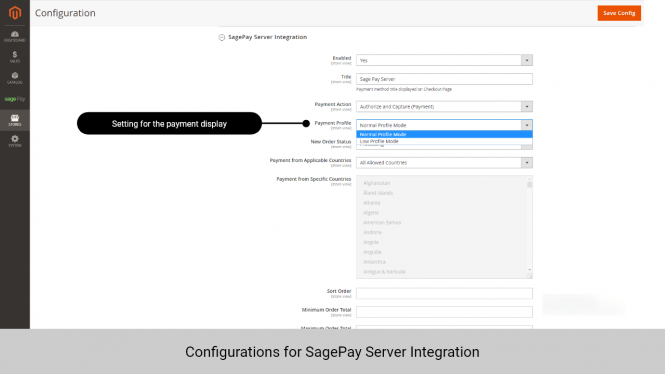Select Anguilla in the countries list

(372, 252)
